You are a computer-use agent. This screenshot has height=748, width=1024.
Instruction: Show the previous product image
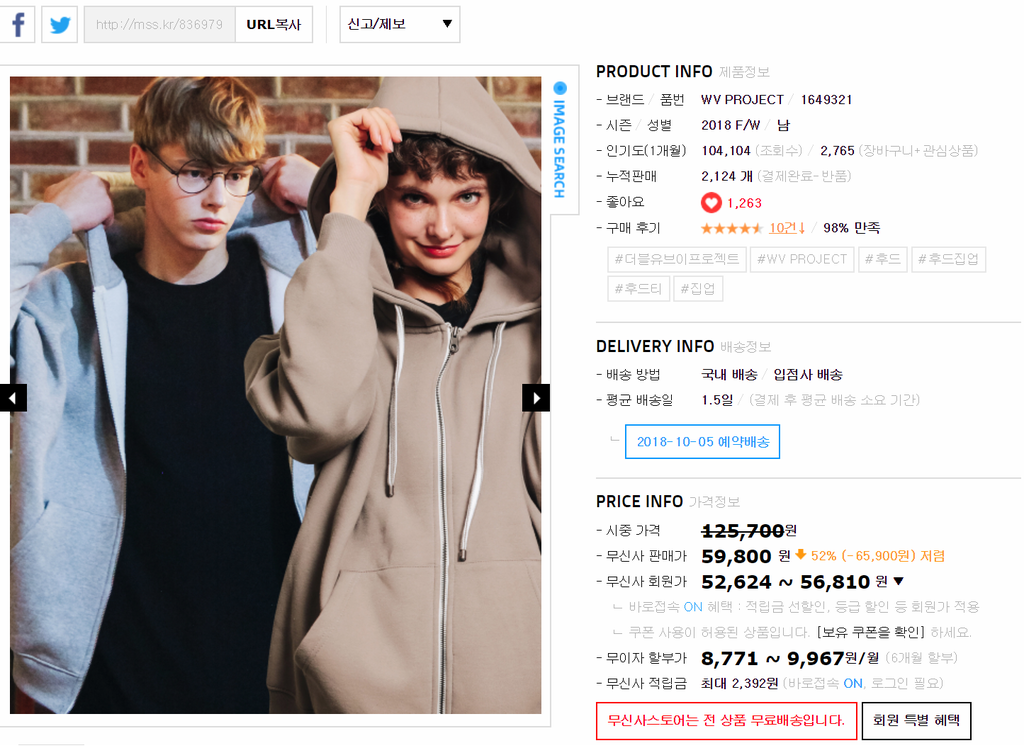(x=13, y=398)
